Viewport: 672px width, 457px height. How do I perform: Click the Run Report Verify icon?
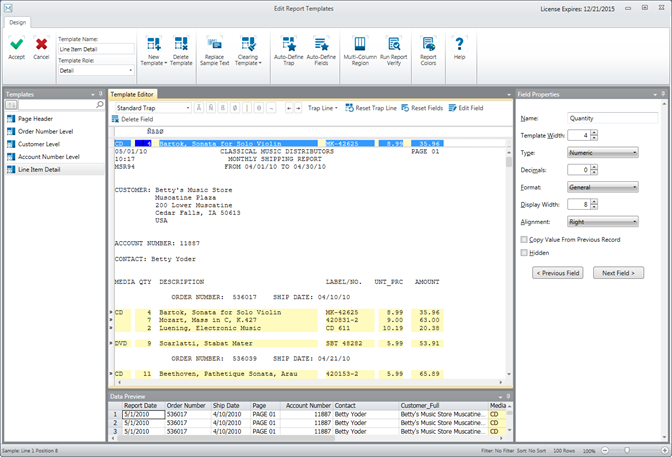(395, 45)
